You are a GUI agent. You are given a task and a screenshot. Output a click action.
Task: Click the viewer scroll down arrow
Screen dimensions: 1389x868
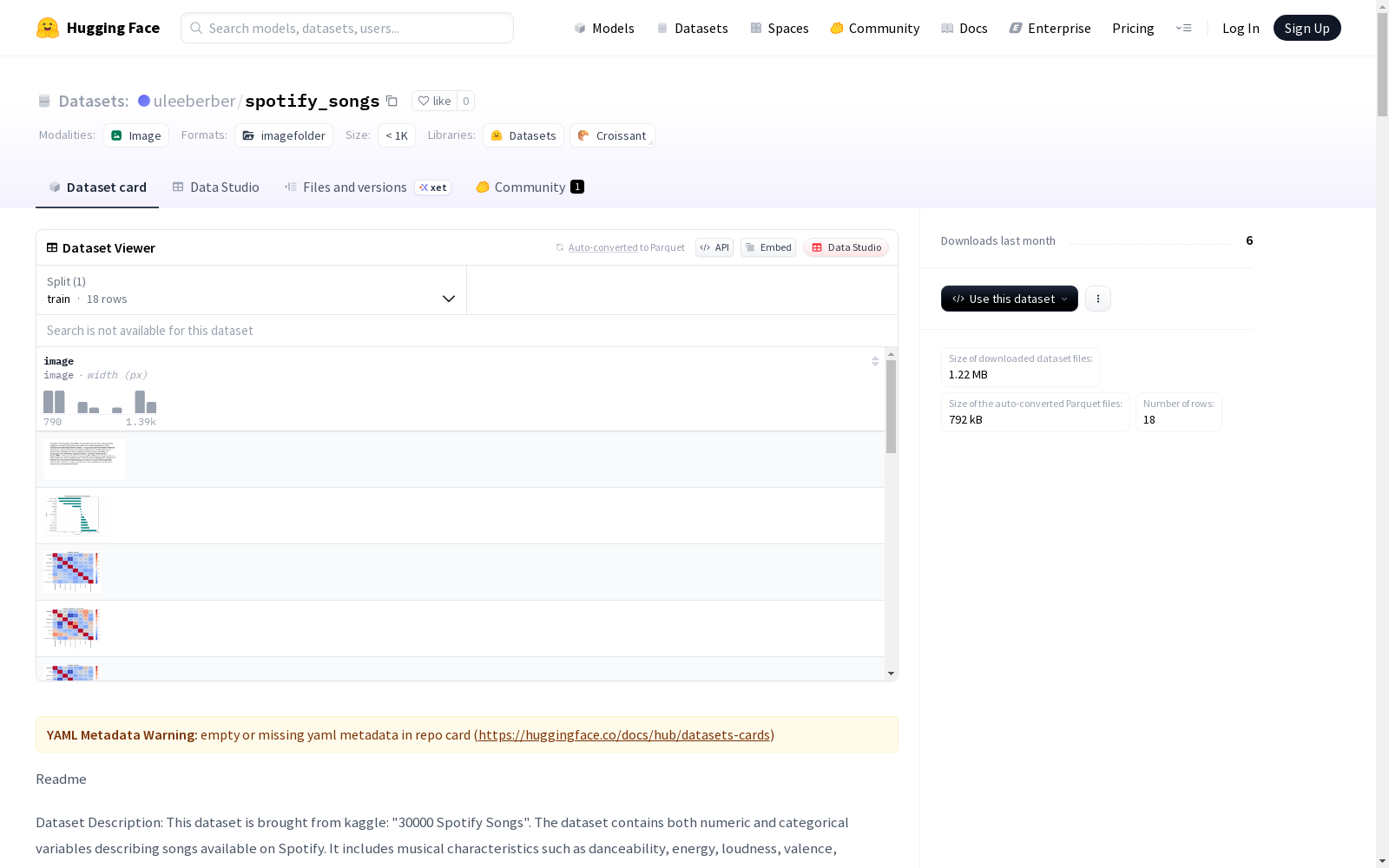[x=891, y=674]
